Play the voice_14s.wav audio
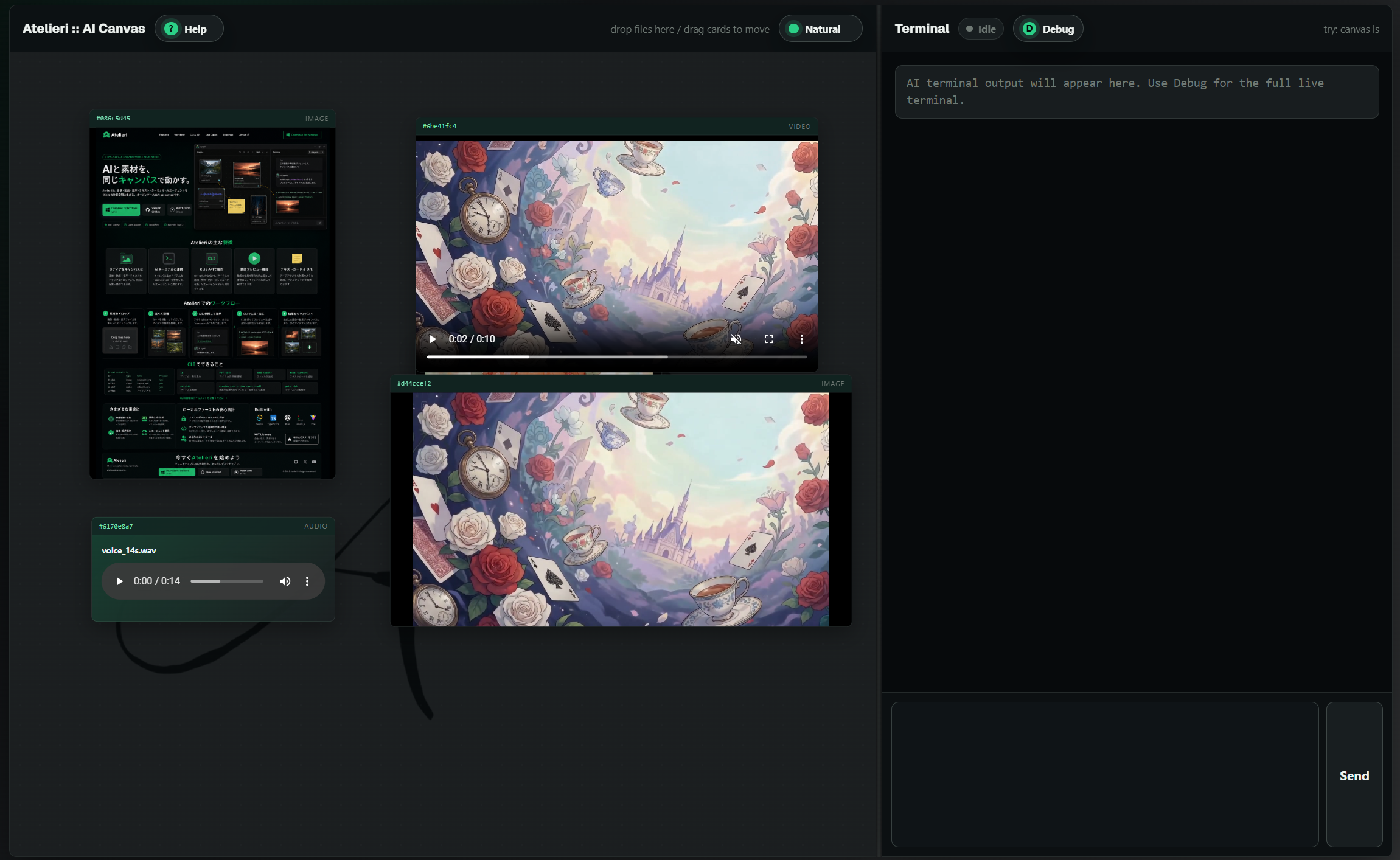Screen dimensions: 1400x860 pyautogui.click(x=119, y=581)
